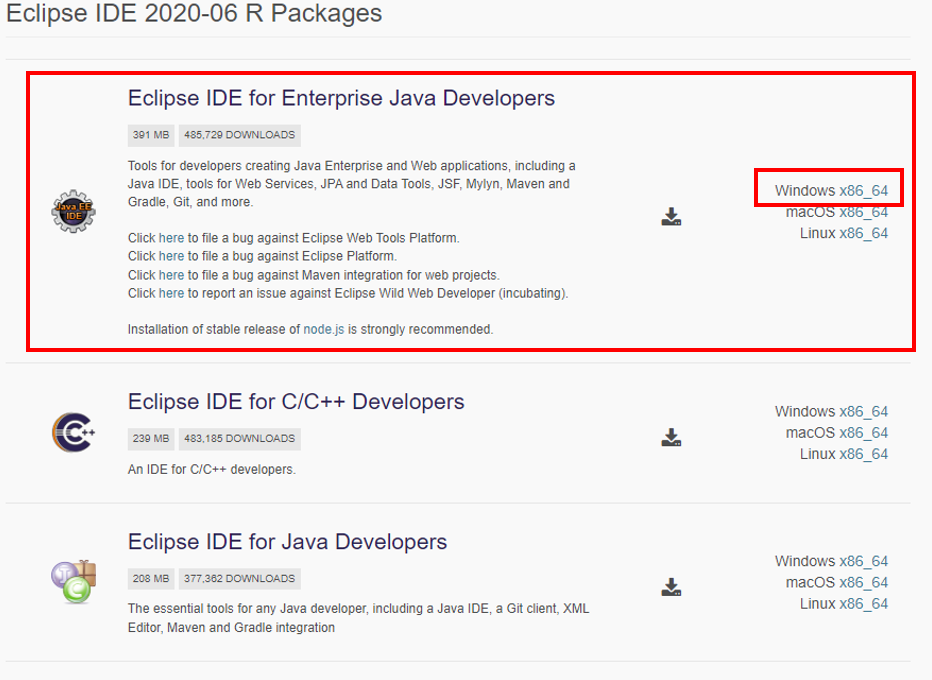Click the 'Eclipse IDE 2020-06 R Packages' heading

click(x=194, y=13)
